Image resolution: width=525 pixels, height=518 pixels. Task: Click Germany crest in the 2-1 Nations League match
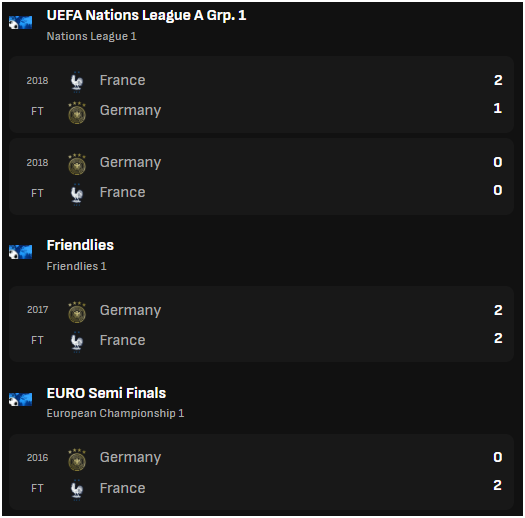tap(77, 113)
